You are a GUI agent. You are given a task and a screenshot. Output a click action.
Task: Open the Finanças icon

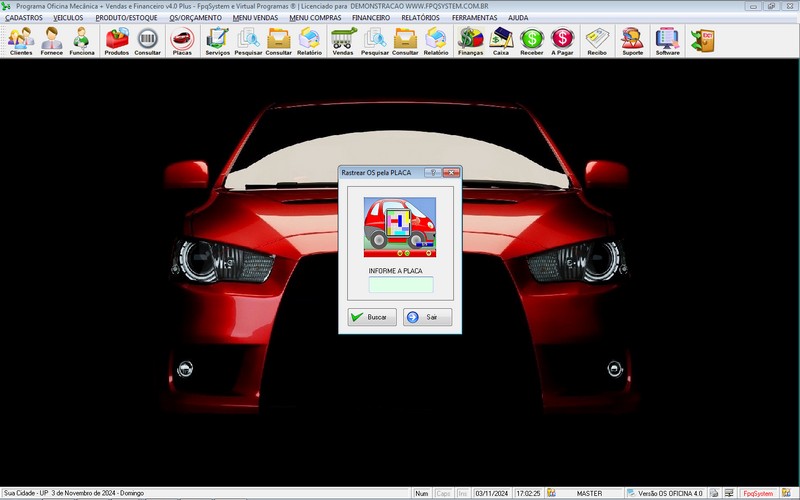(x=470, y=41)
